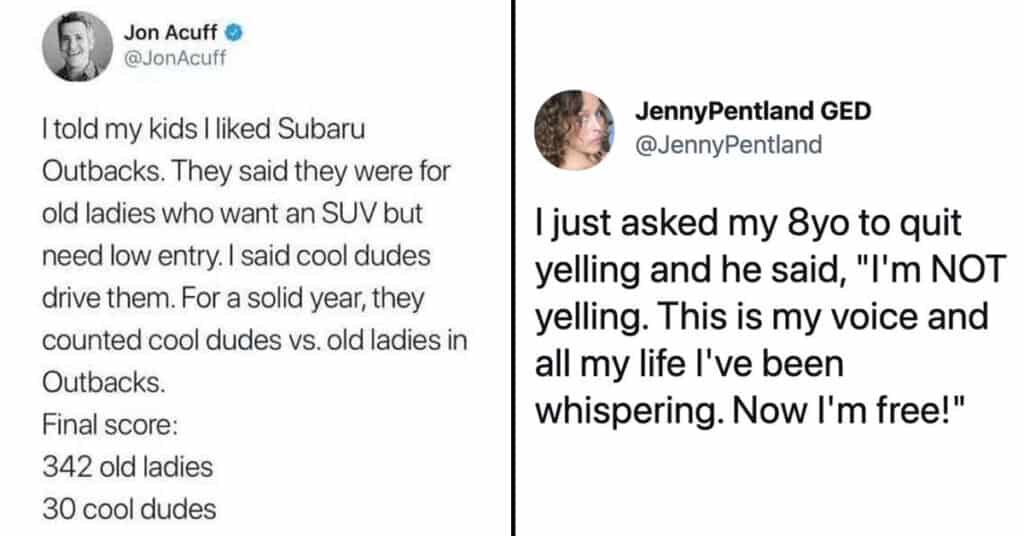Image resolution: width=1024 pixels, height=536 pixels.
Task: Click the @JonAcuff handle
Action: [x=175, y=57]
